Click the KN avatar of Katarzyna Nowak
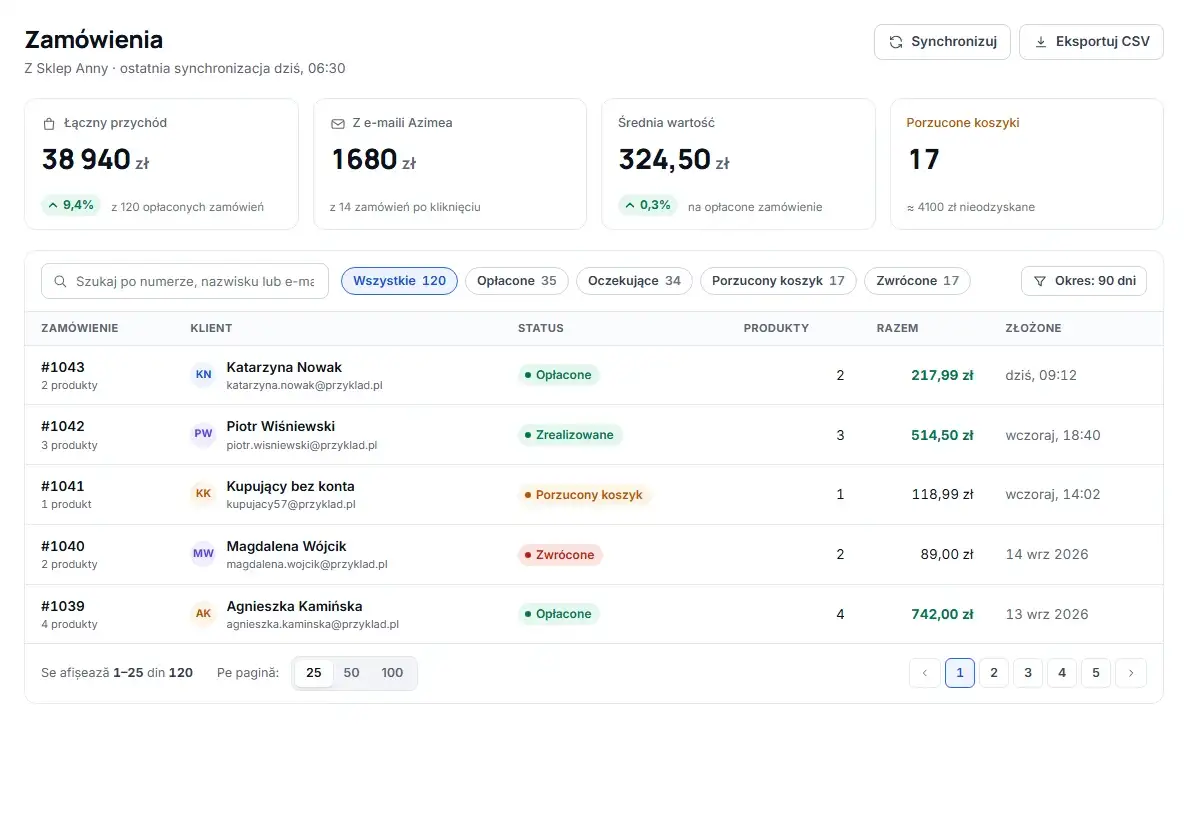 coord(203,375)
